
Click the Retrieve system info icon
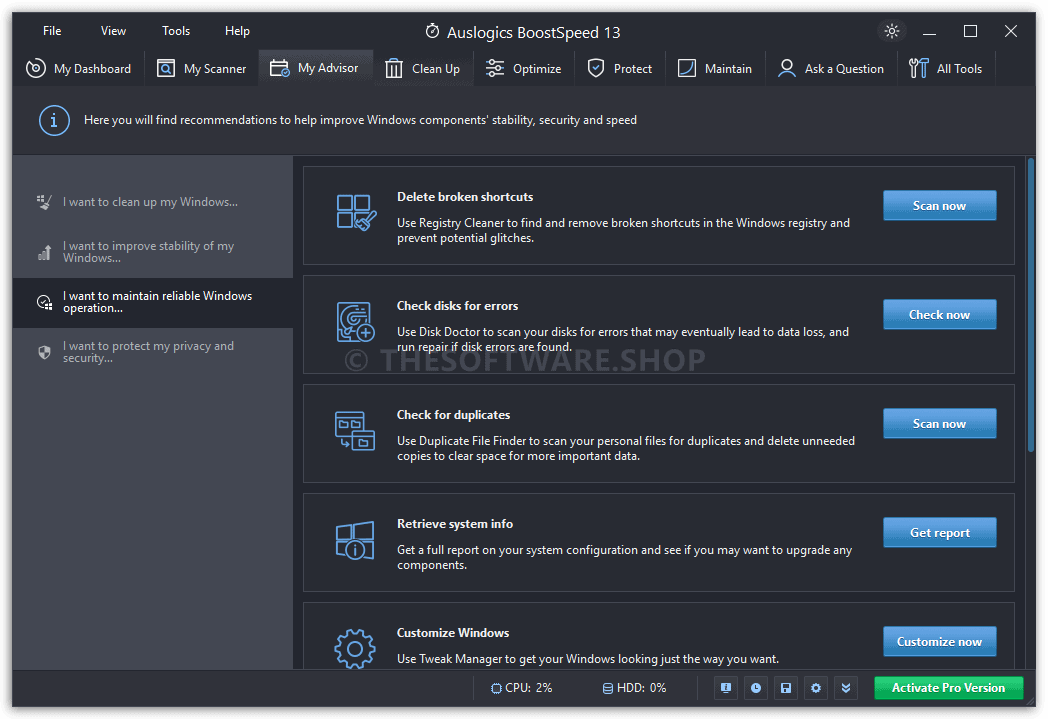click(x=354, y=540)
